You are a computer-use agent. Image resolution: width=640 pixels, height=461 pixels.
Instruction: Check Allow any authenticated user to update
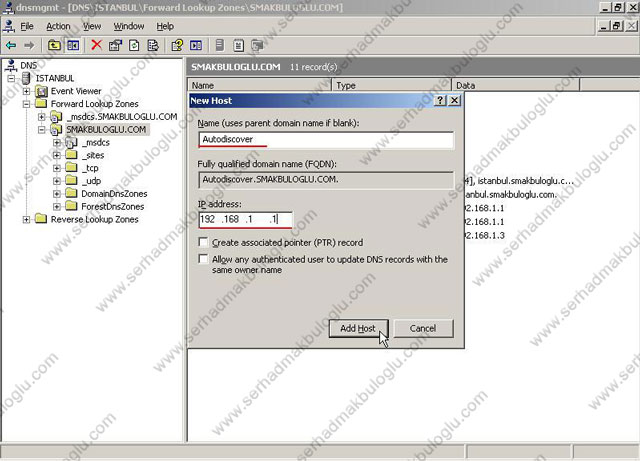tap(204, 260)
